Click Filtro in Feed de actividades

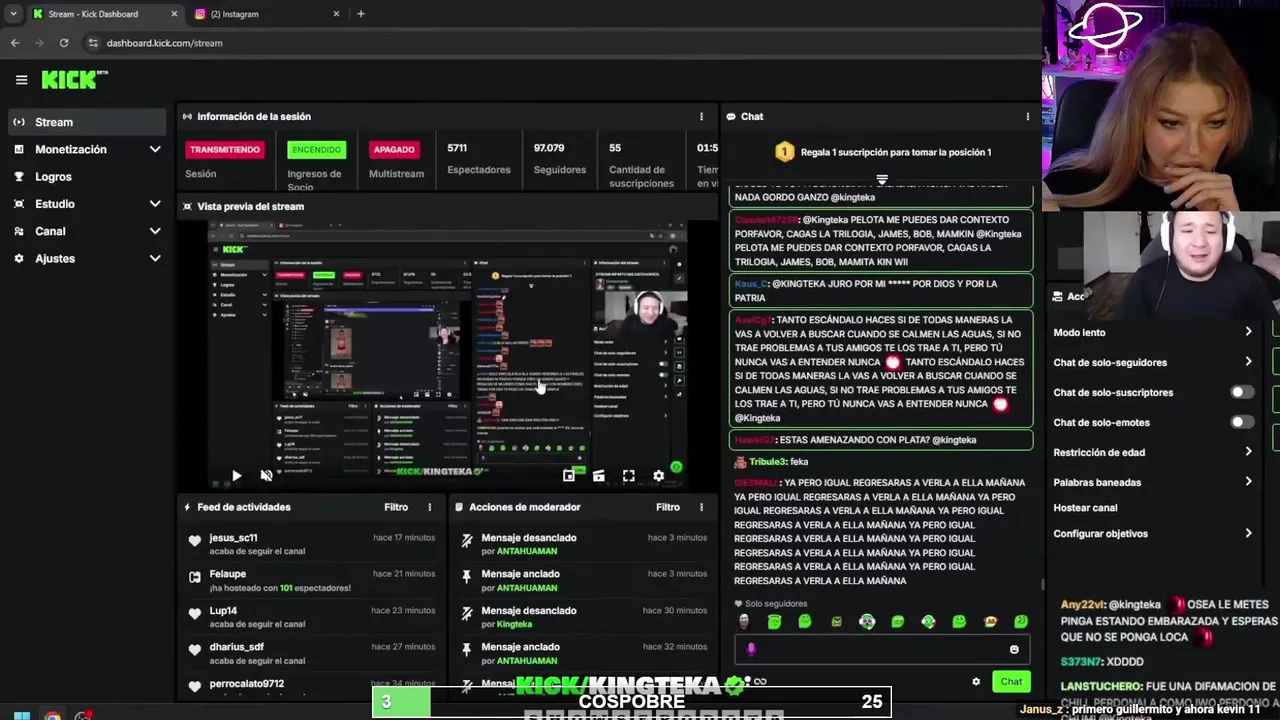tap(396, 507)
